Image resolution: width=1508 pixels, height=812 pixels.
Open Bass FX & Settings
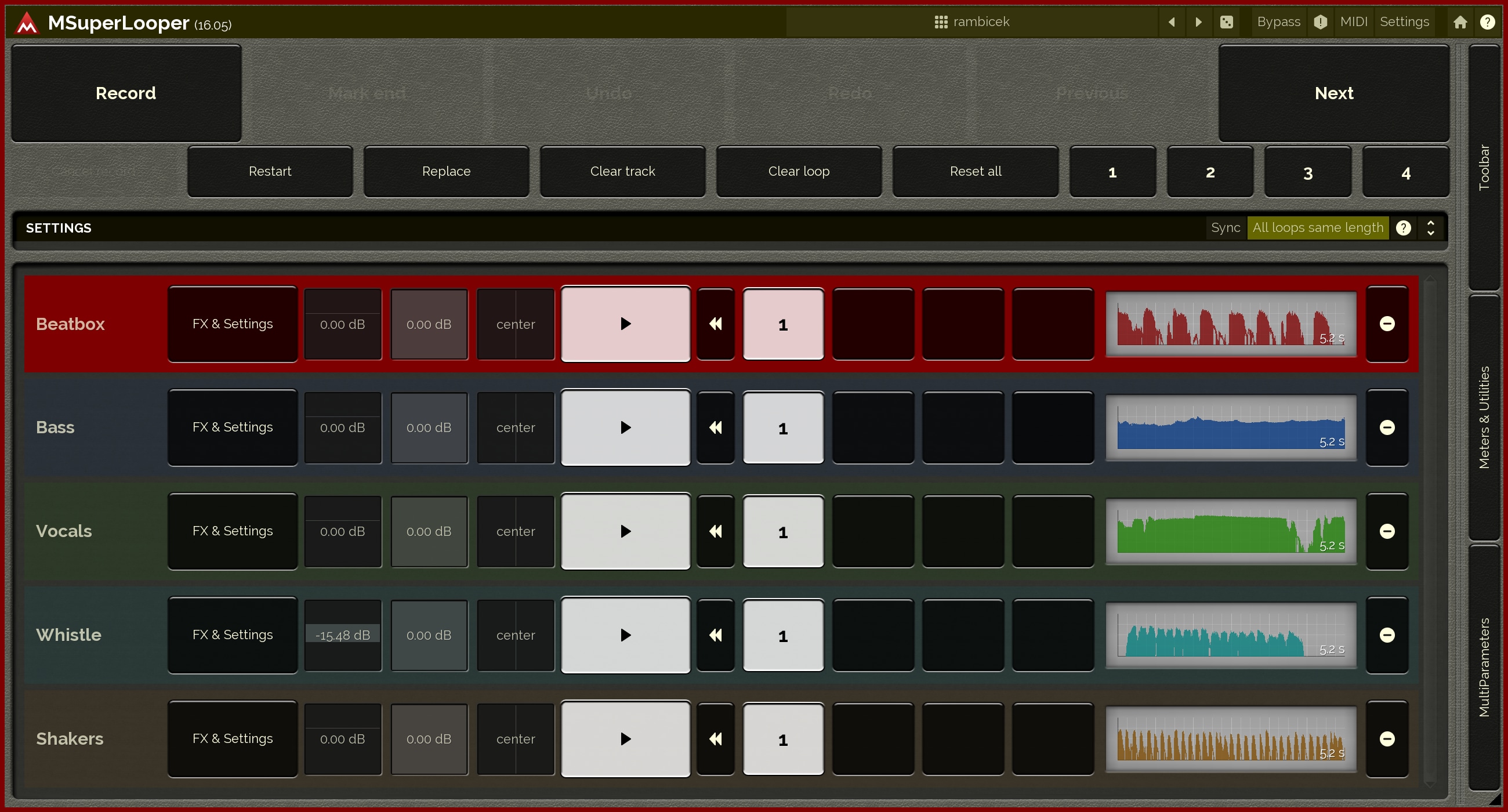pos(233,427)
